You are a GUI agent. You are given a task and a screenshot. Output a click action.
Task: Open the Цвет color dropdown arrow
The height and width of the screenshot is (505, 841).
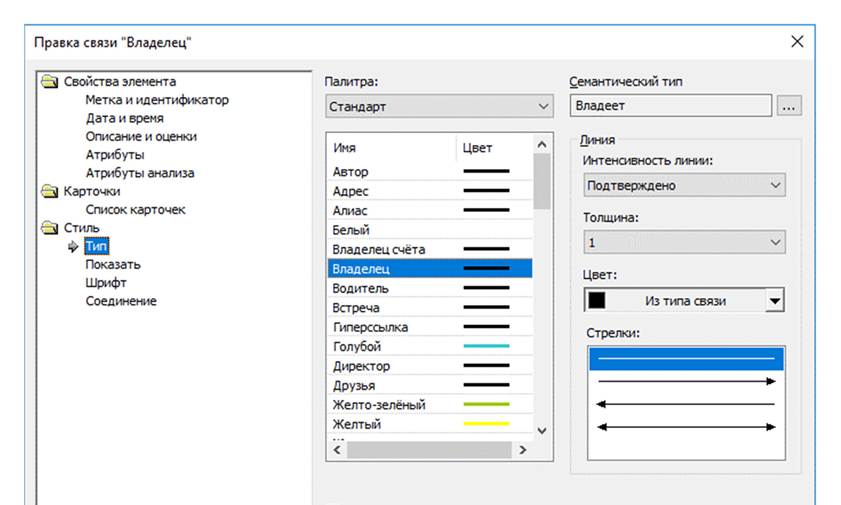pos(774,301)
